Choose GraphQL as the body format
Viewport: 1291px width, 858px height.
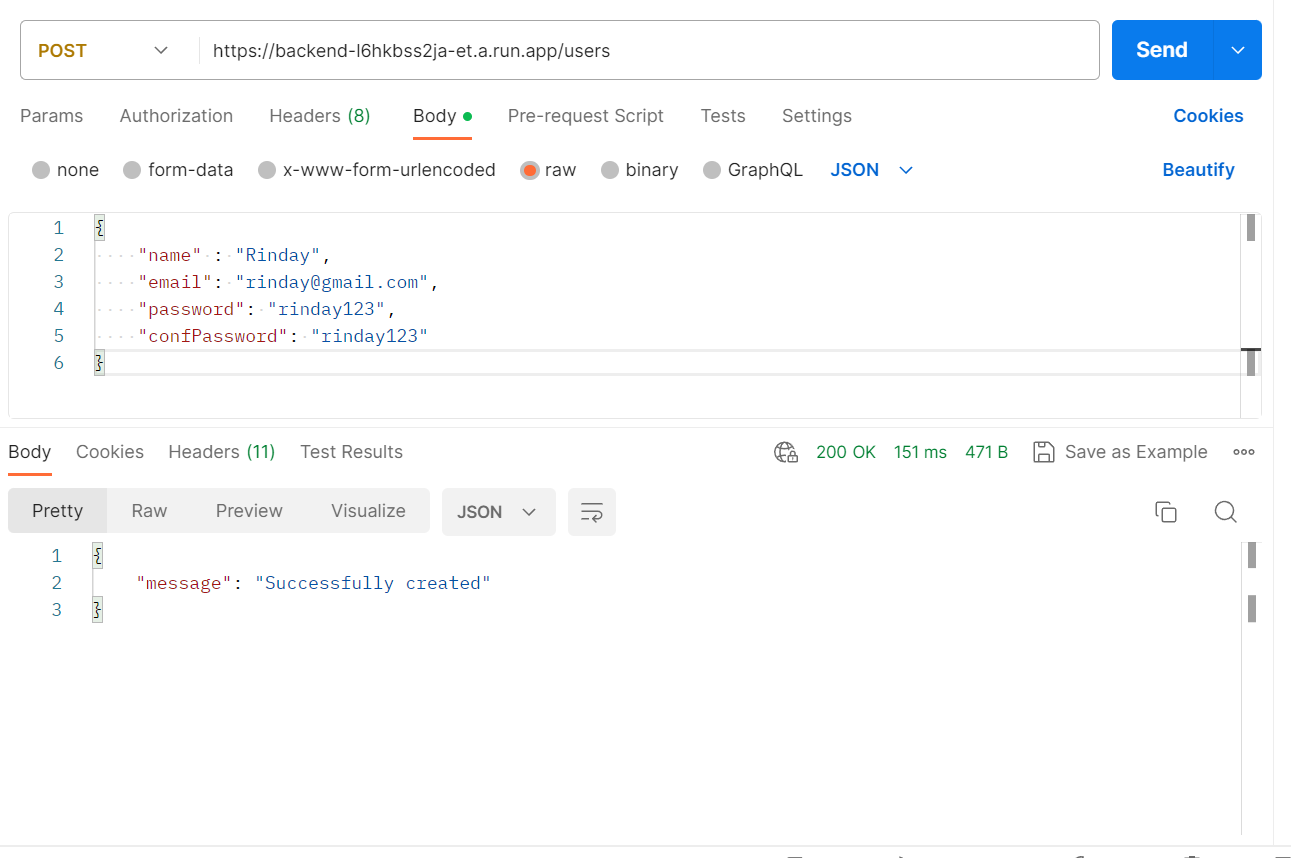pos(711,169)
